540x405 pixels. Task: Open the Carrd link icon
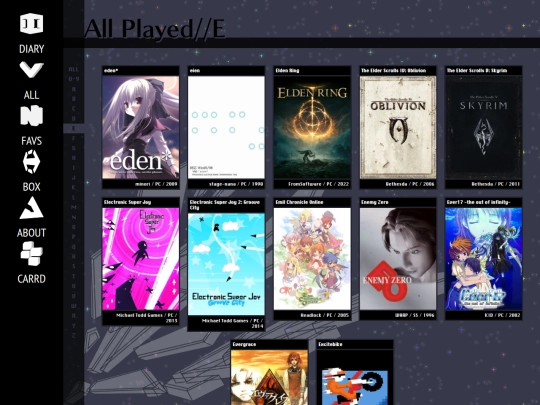click(x=31, y=253)
